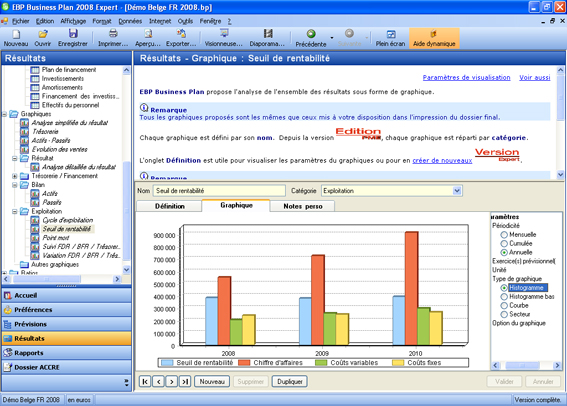The image size is (567, 406).
Task: Open Dossier ACCRE navigation panel
Action: point(67,367)
